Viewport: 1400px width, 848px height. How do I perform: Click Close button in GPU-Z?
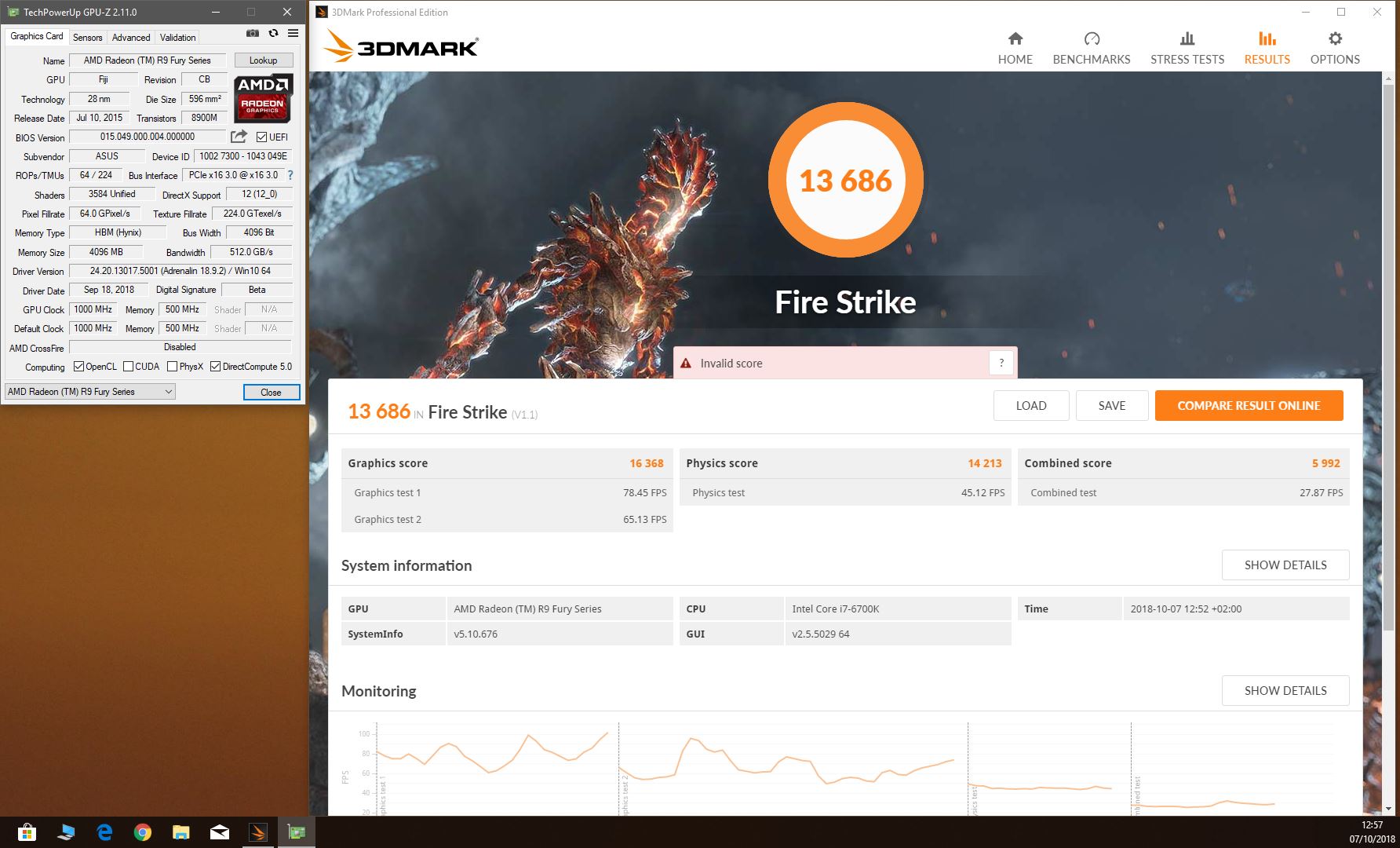271,393
